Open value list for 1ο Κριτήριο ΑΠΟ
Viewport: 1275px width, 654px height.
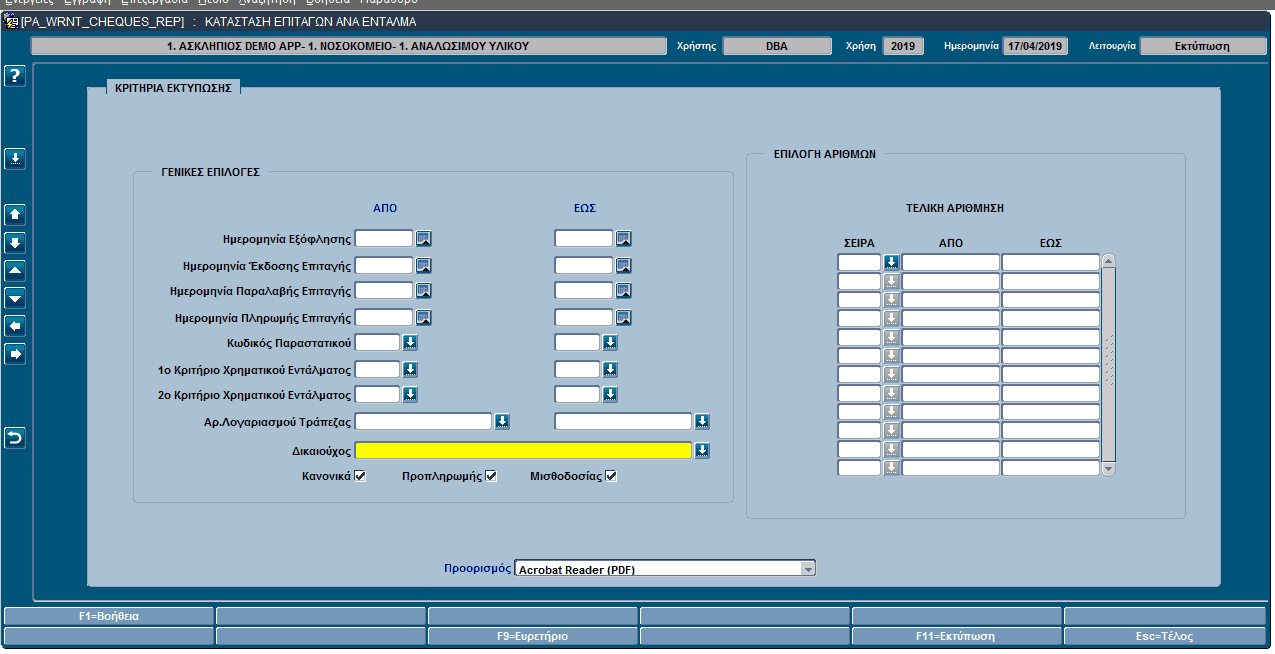410,369
